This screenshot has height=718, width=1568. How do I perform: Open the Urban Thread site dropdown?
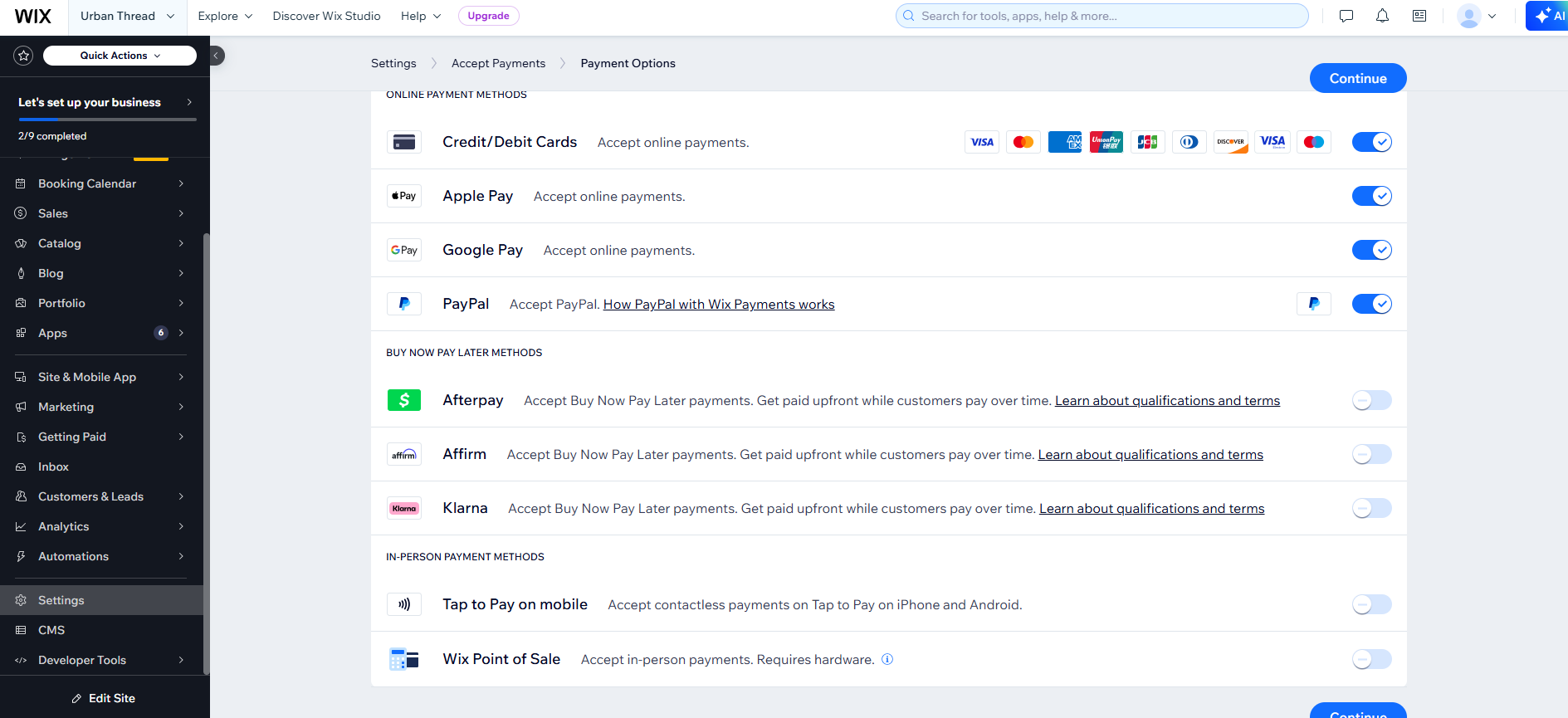click(127, 16)
